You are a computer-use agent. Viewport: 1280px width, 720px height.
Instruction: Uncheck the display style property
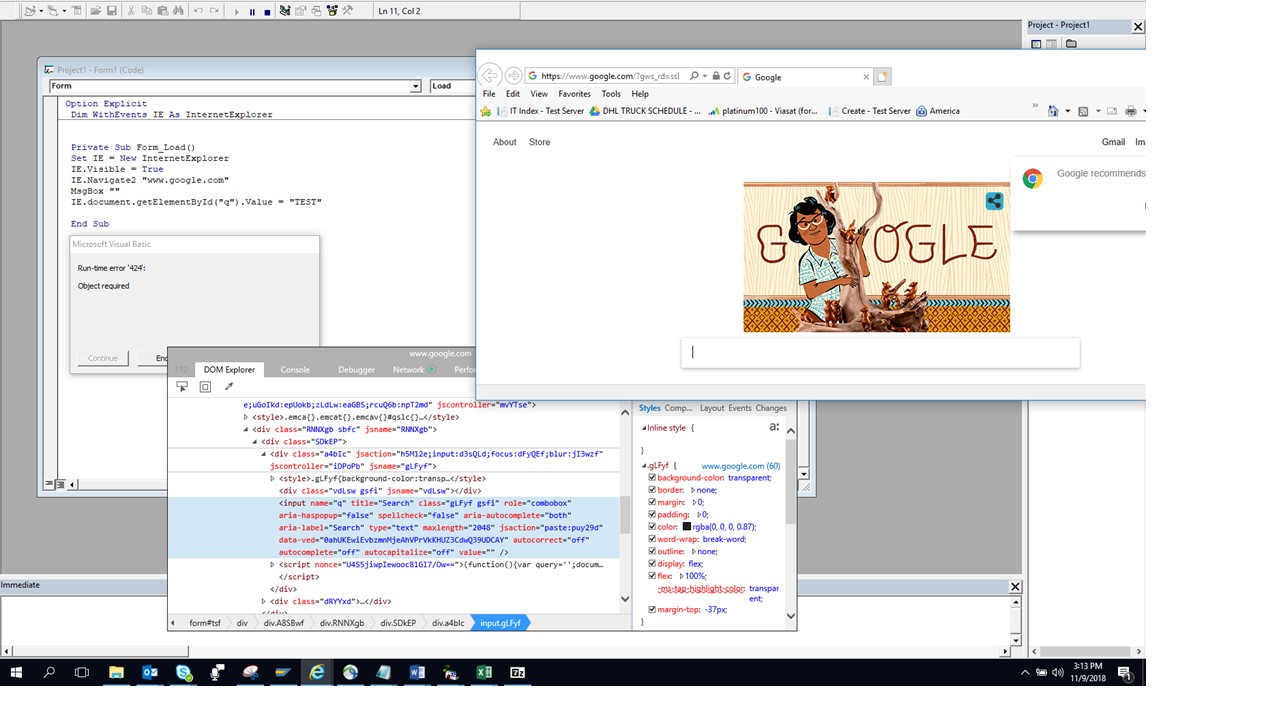click(652, 563)
